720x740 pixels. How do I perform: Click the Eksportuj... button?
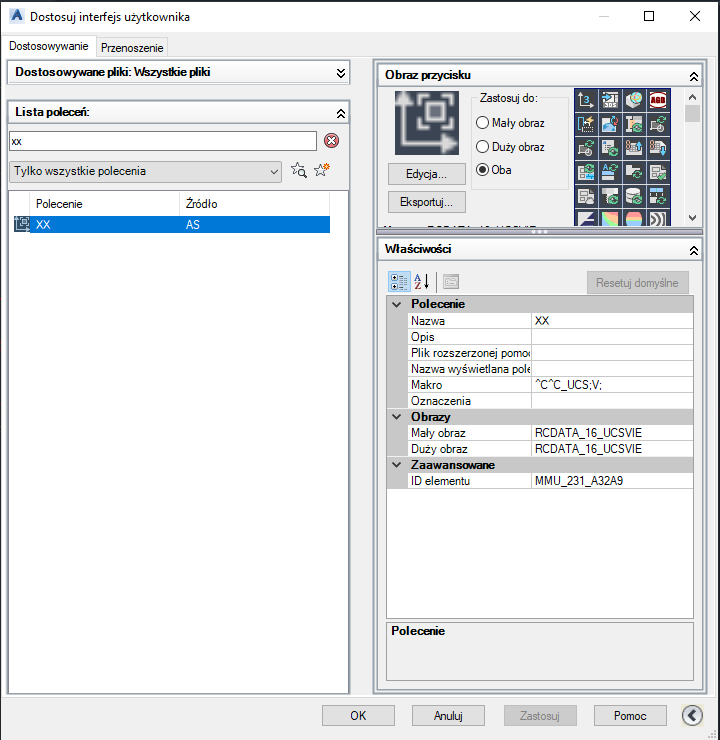427,202
